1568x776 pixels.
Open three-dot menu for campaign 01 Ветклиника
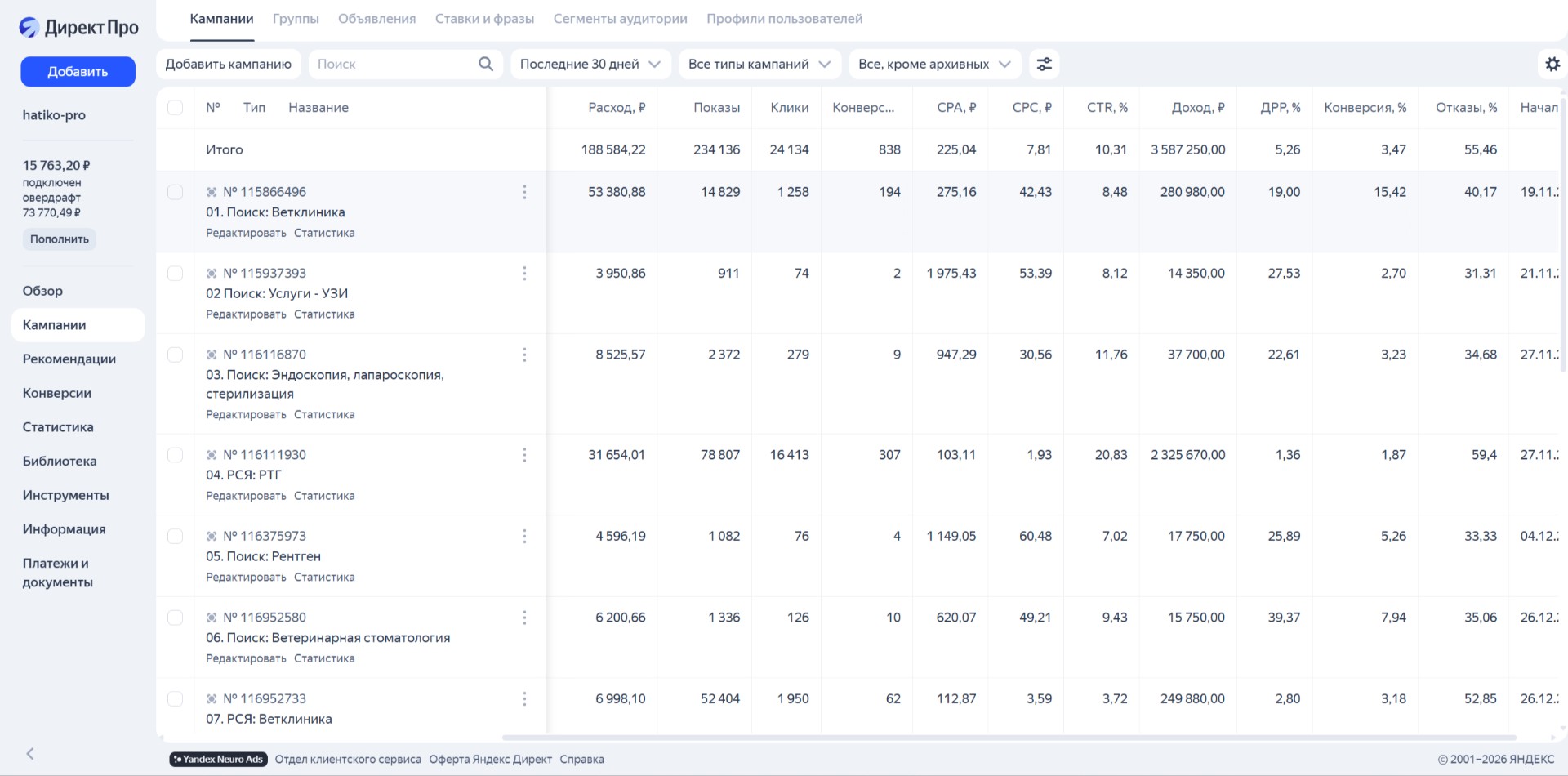point(524,192)
